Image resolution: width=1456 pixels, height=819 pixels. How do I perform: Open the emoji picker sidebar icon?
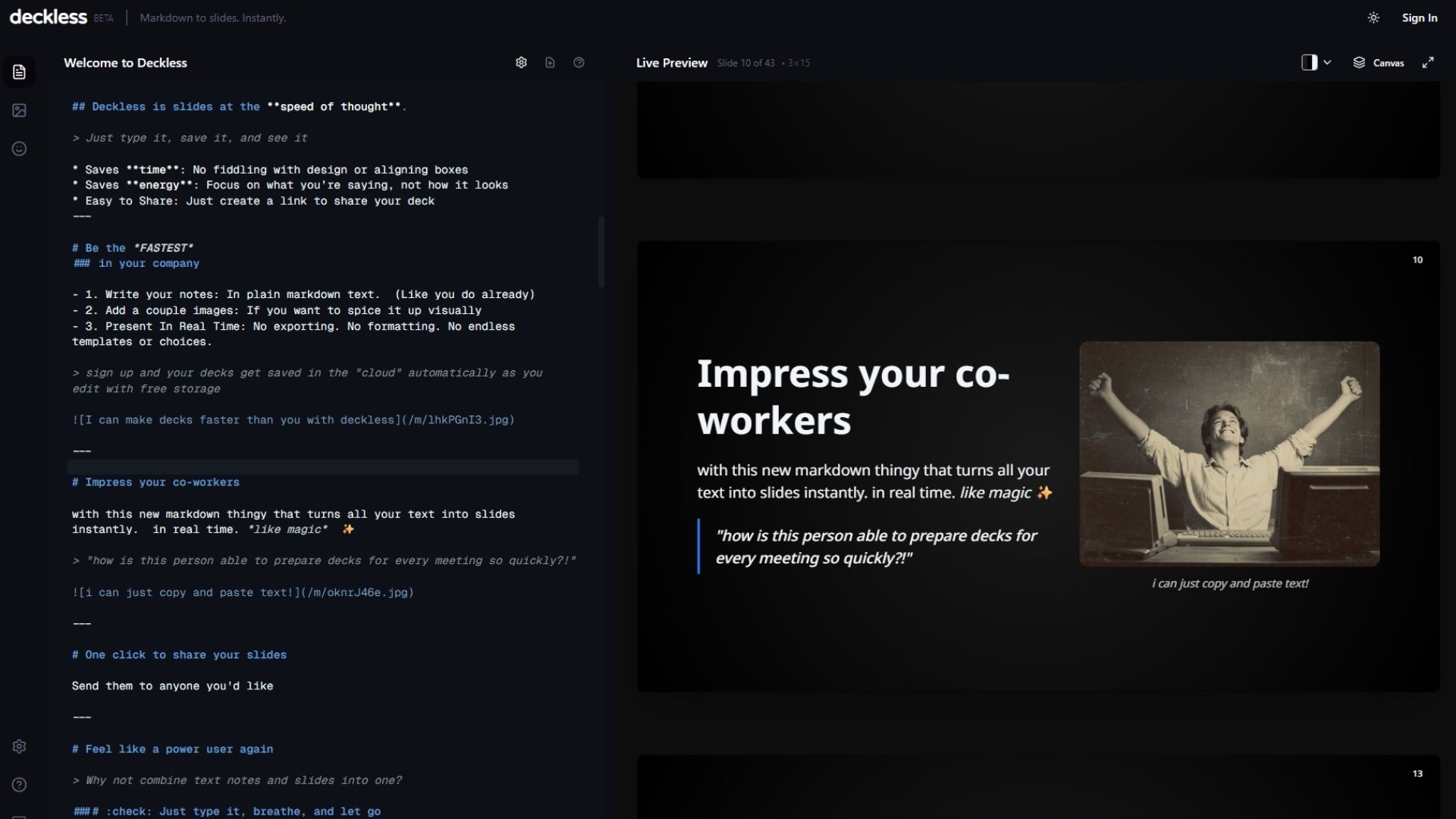[20, 149]
